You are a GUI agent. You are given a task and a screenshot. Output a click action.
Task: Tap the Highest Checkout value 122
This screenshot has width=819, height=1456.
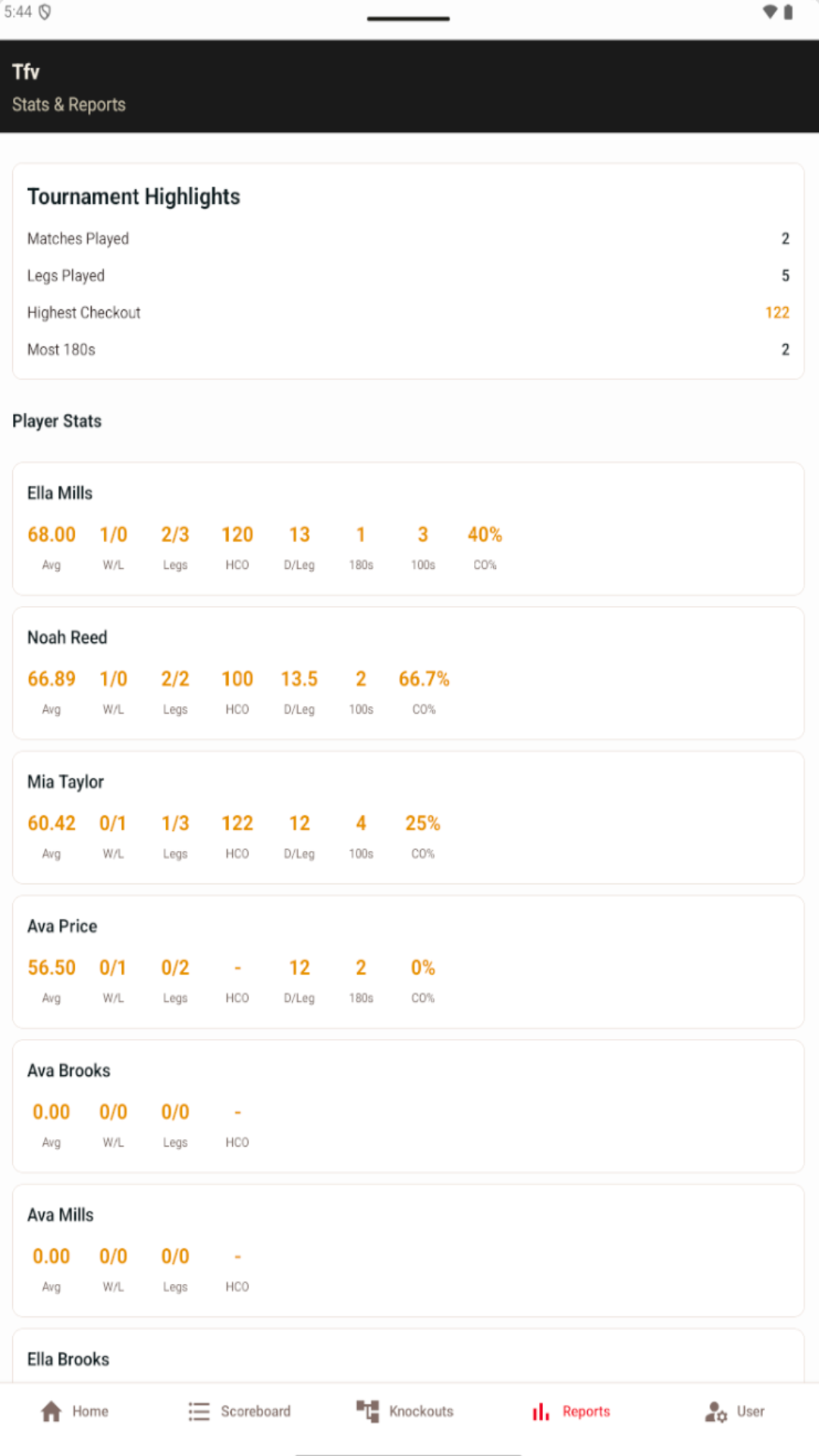[x=777, y=312]
